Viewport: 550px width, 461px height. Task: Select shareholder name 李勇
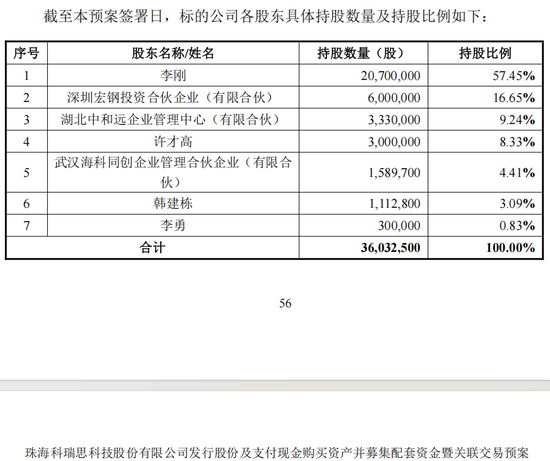tap(173, 225)
